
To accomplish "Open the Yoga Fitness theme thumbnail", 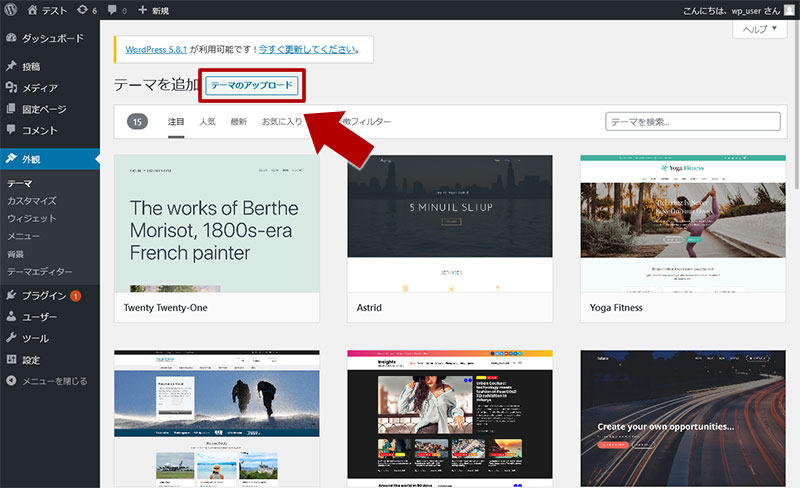I will coord(683,224).
